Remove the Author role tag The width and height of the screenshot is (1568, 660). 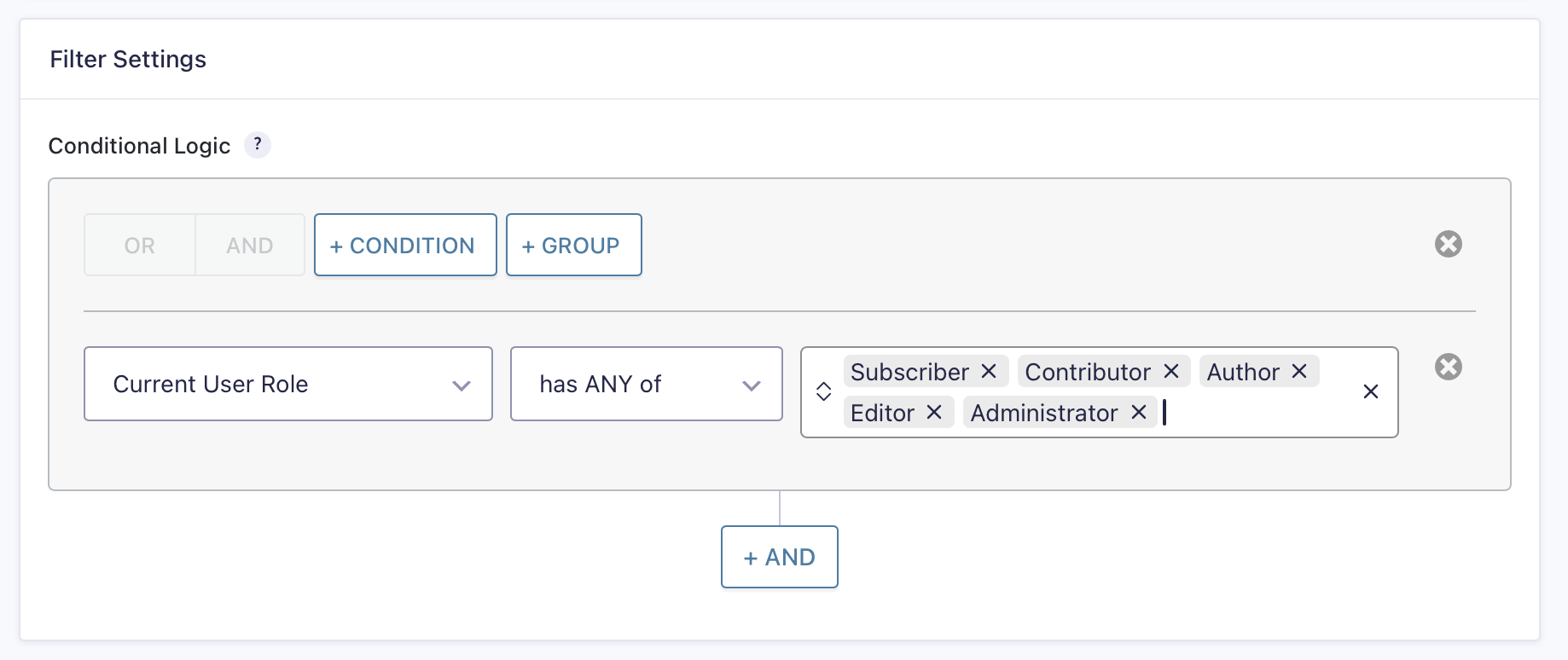click(1299, 371)
